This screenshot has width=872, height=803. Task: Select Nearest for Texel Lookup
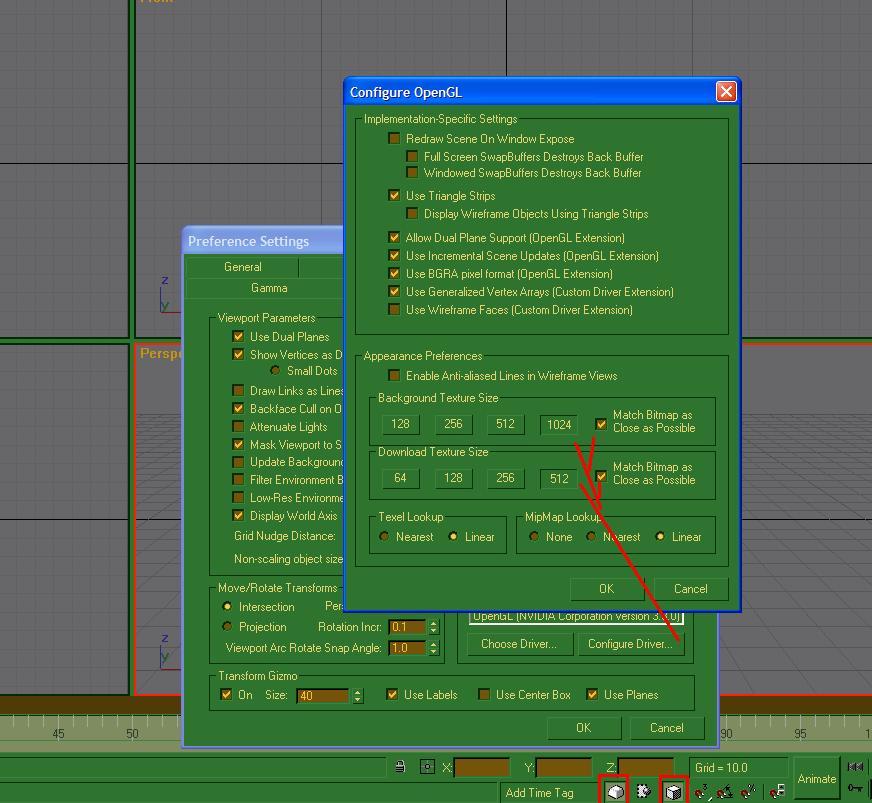pyautogui.click(x=385, y=537)
